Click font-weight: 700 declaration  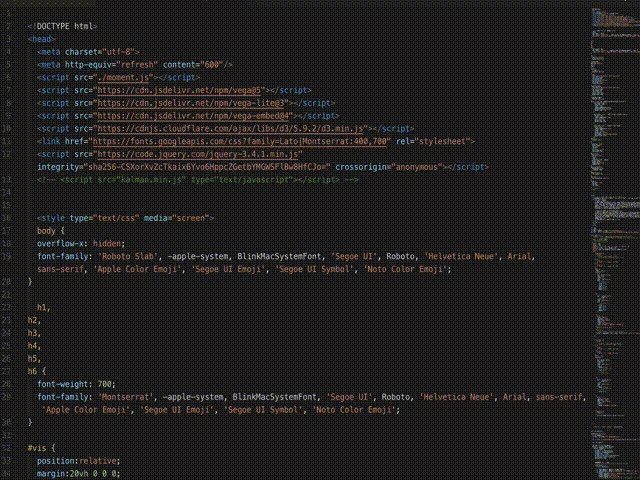click(76, 384)
